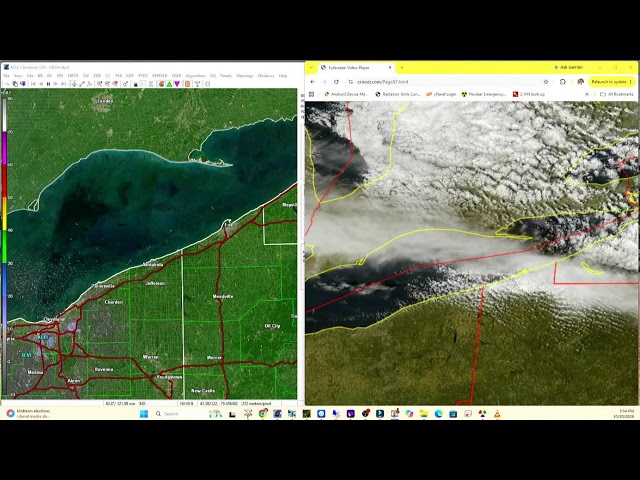Open the KDP product menu

coord(130,76)
